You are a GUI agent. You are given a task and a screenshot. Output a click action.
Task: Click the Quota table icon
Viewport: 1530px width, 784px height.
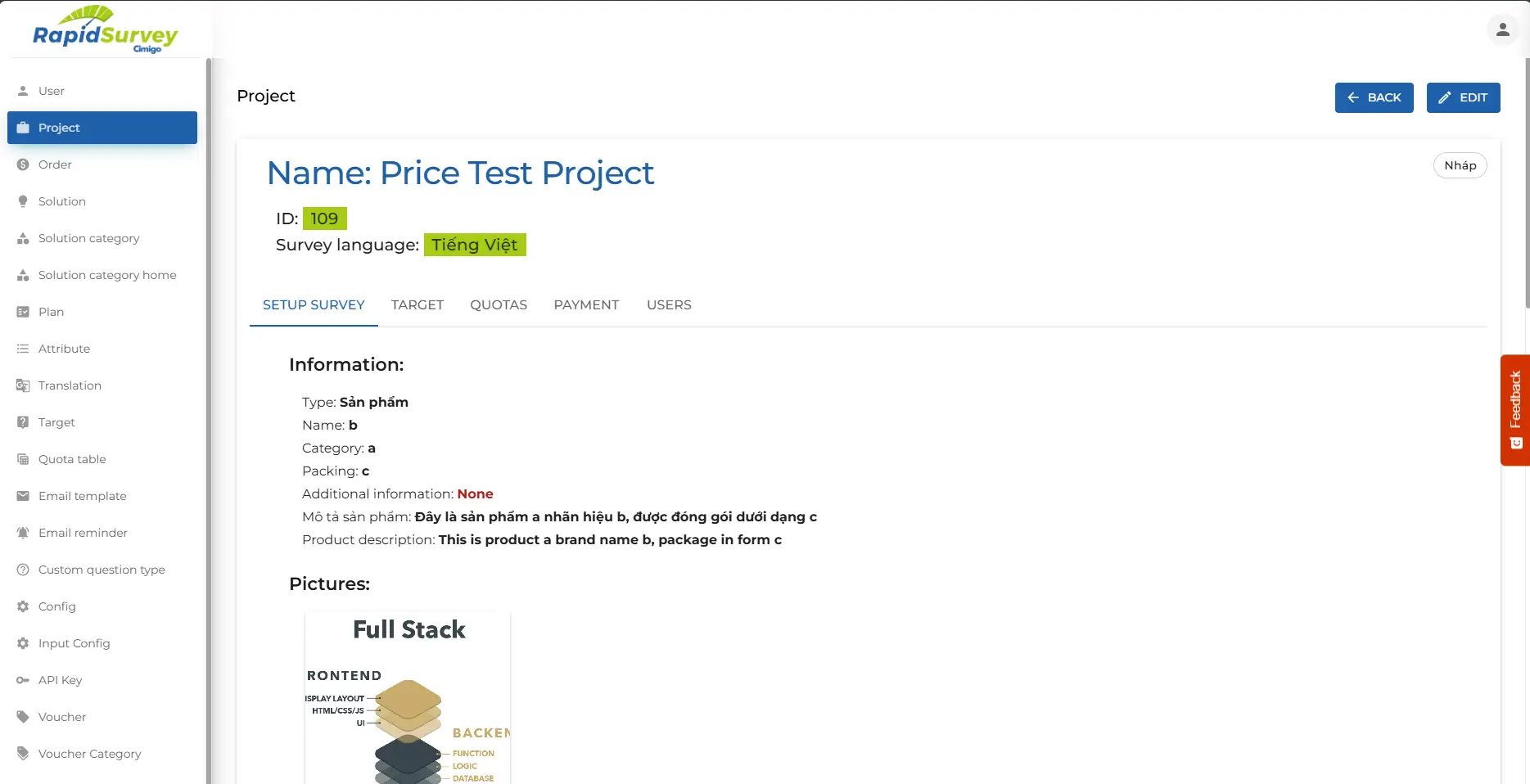[23, 459]
